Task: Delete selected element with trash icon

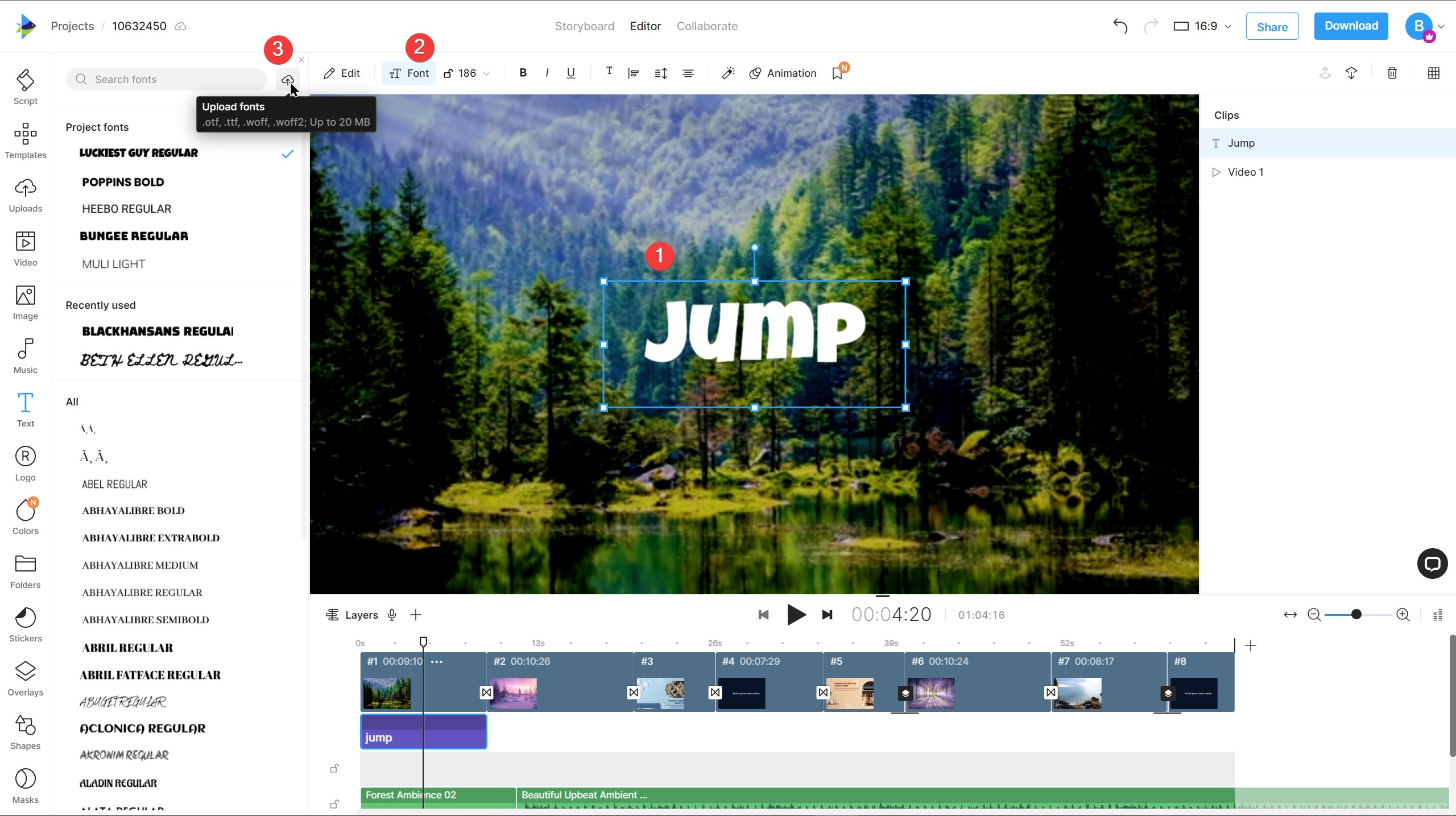Action: (1392, 73)
